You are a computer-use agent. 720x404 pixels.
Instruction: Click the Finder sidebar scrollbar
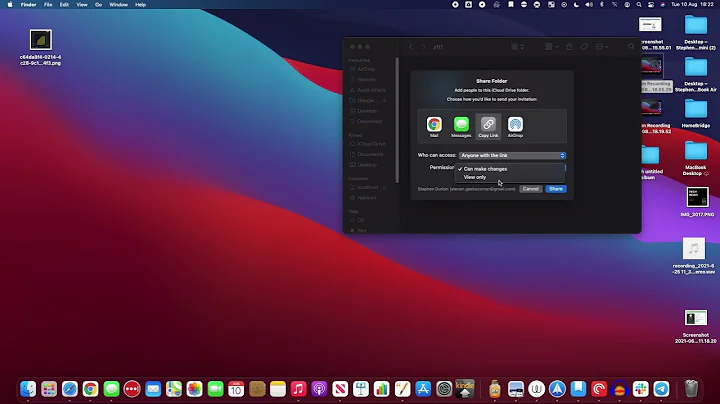[397, 120]
